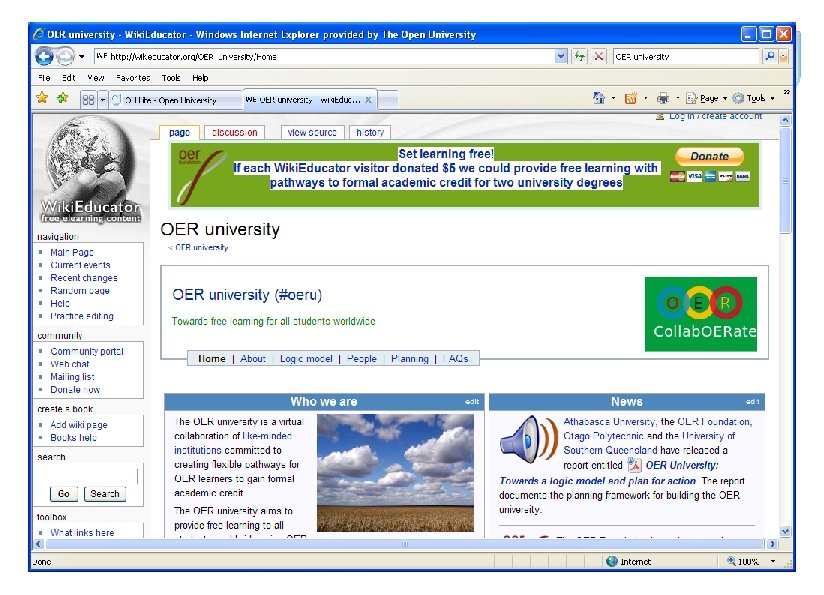Open the Page toolbar menu
824x595 pixels.
(x=706, y=98)
